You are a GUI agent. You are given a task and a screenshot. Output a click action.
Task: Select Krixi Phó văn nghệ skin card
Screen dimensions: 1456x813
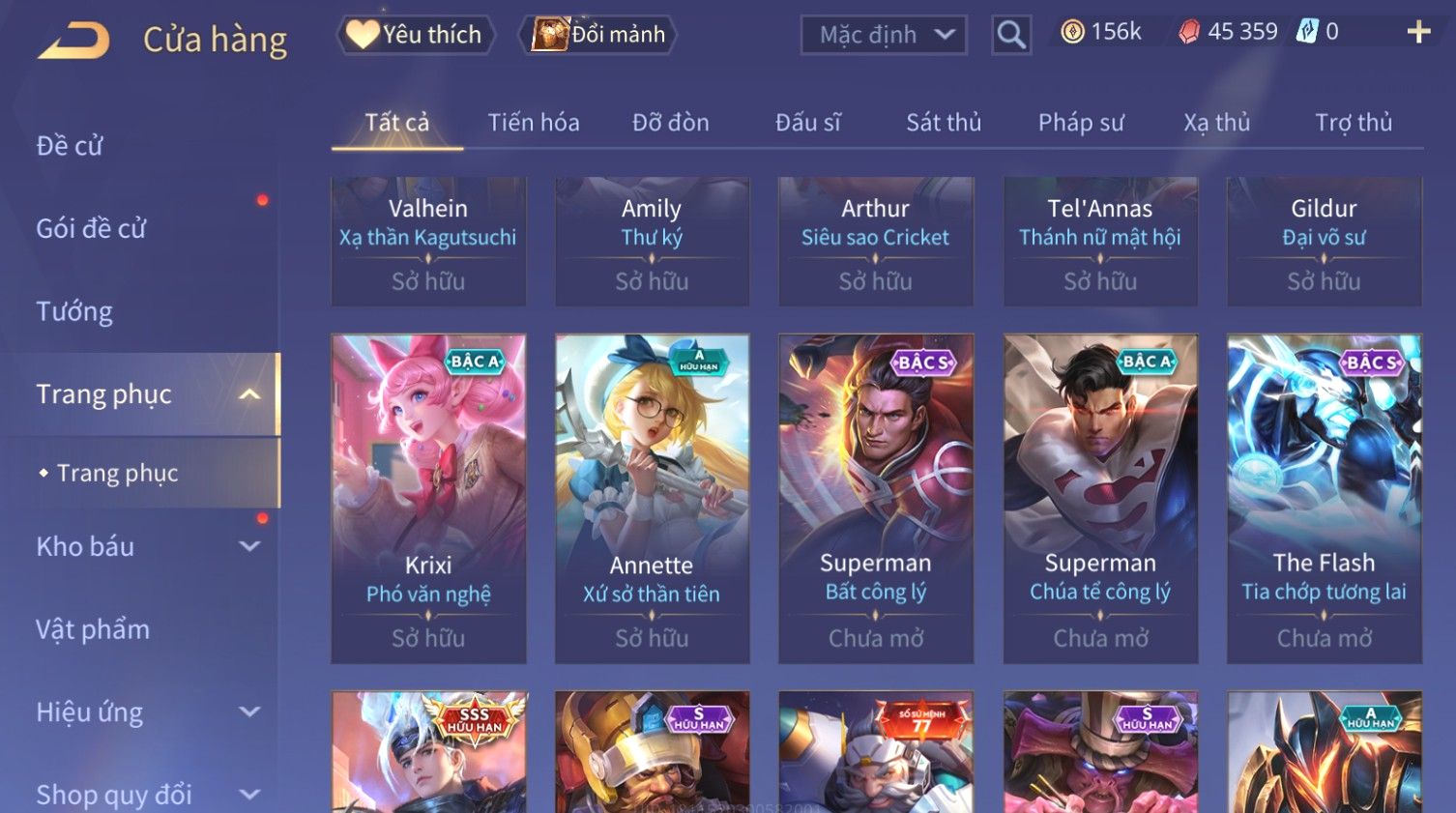428,499
